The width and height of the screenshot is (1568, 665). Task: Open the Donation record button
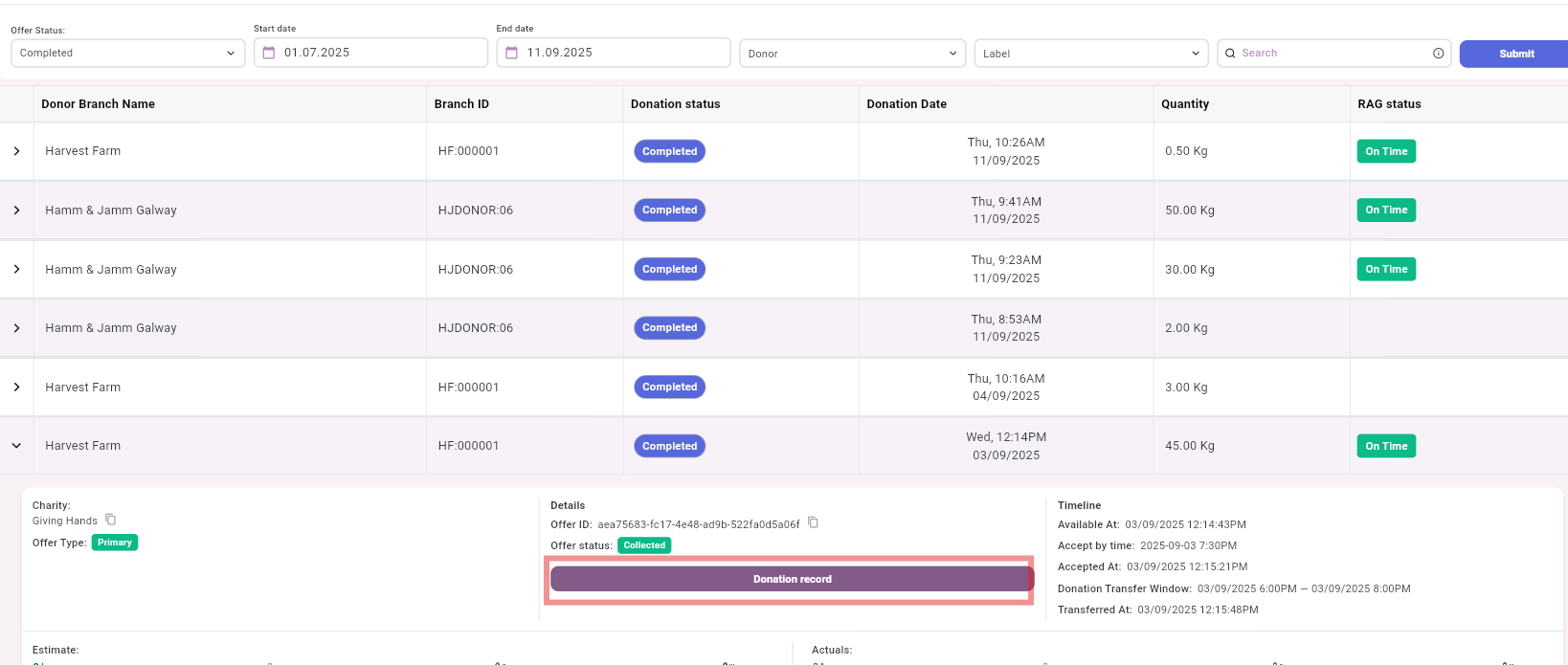[x=791, y=579]
